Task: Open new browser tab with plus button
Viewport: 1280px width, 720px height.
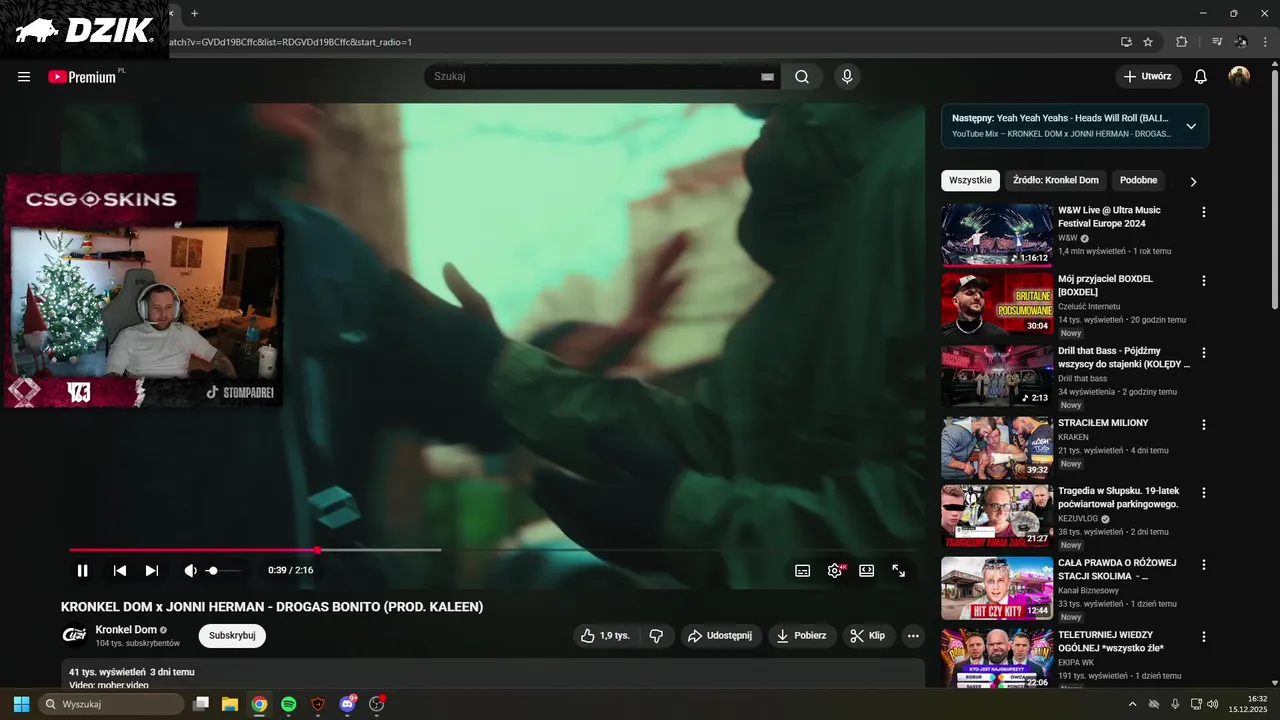Action: (x=194, y=13)
